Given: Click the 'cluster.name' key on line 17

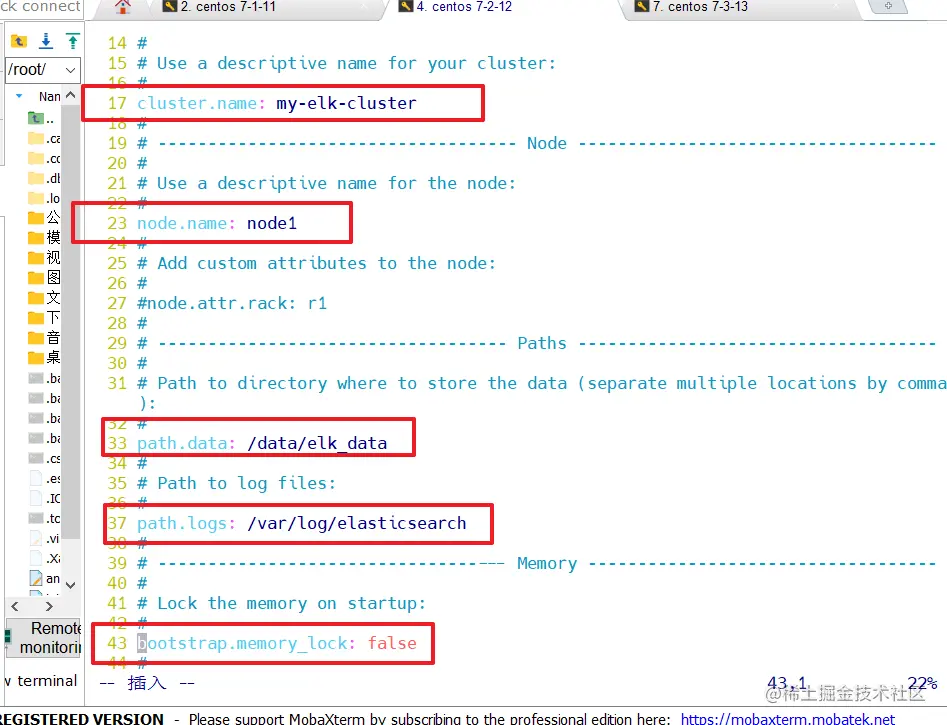Looking at the screenshot, I should (197, 103).
